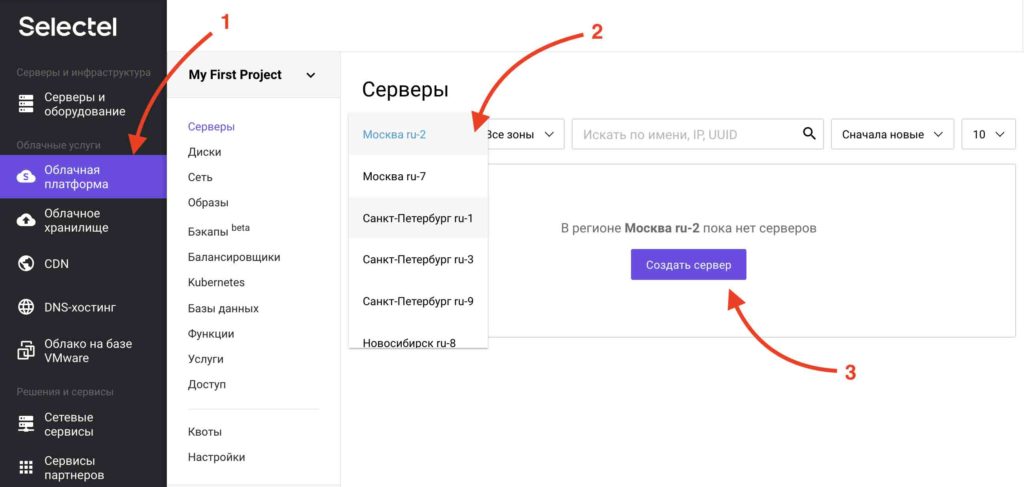
Task: Click the search by name, IP, UUID field
Action: point(697,134)
